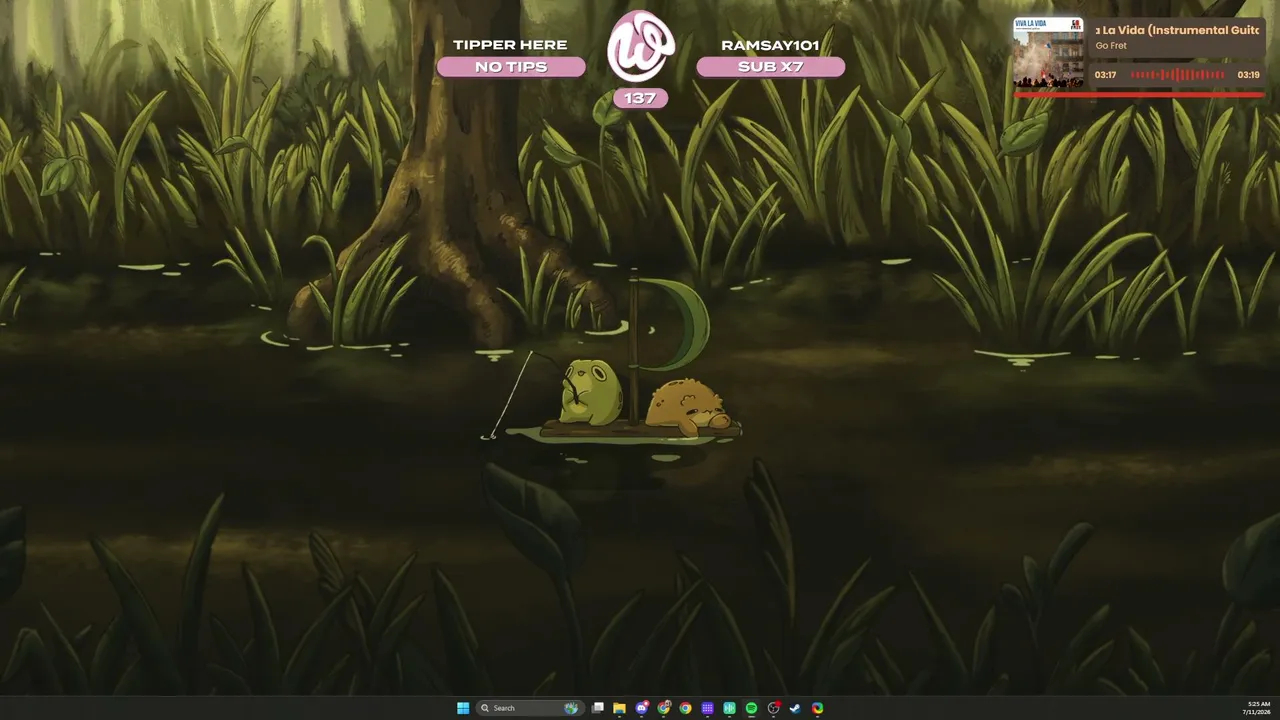Click the "TIPPER HERE" label
The height and width of the screenshot is (720, 1280).
point(510,45)
